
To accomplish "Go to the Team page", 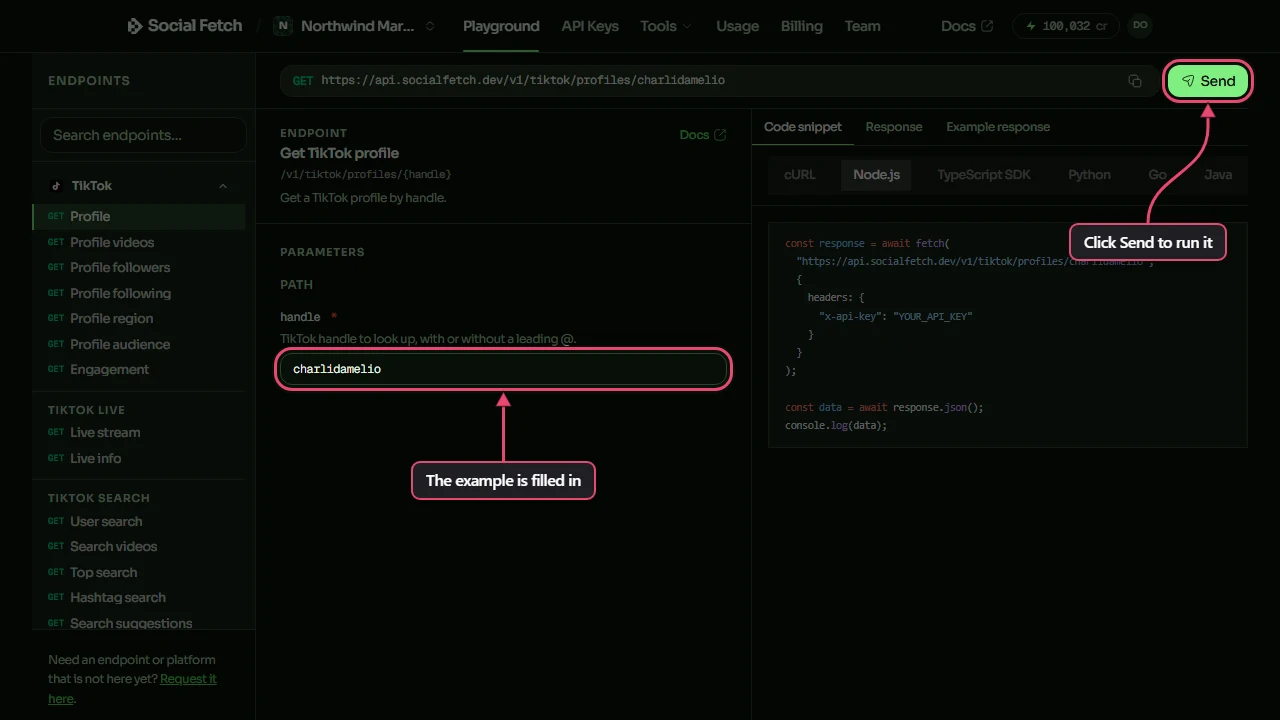I will coord(862,26).
